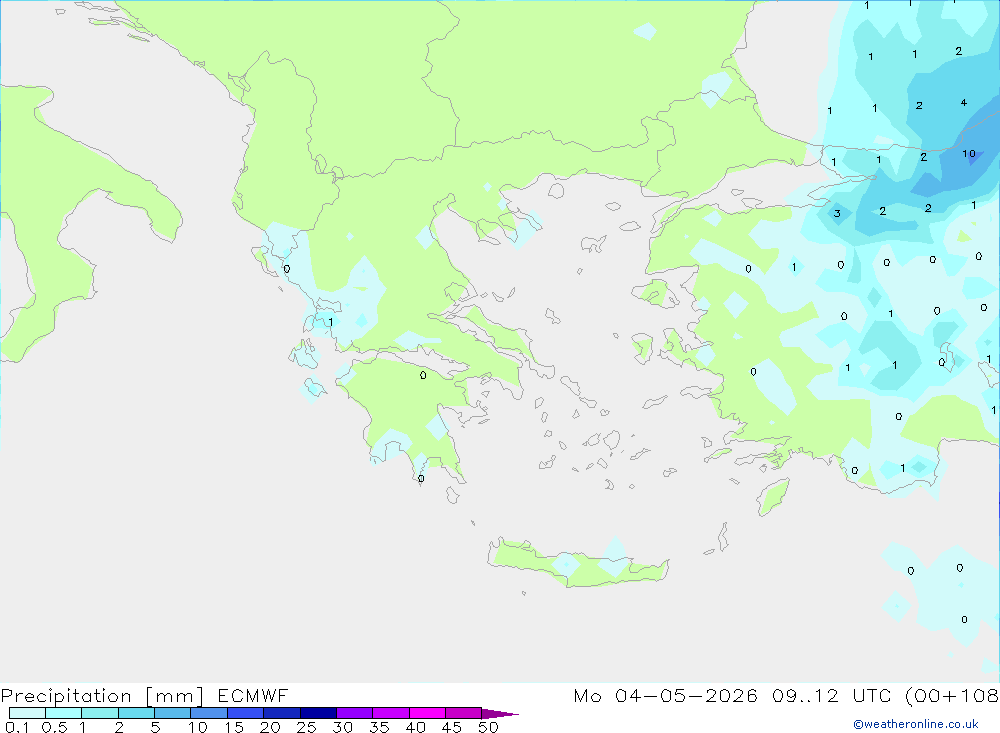The height and width of the screenshot is (733, 1000).
Task: Select the 2–5 mm legend color swatch
Action: [x=136, y=713]
